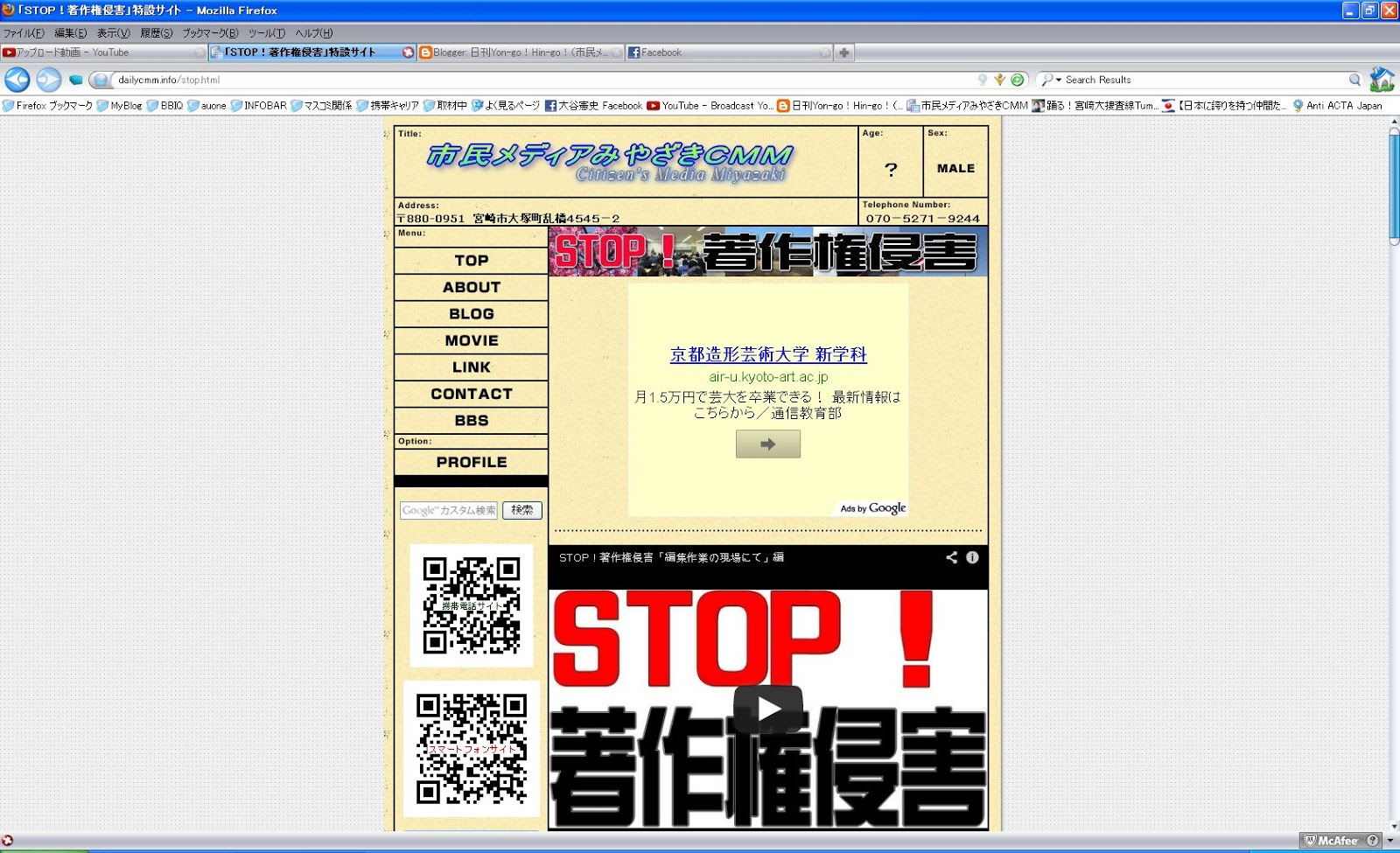Open the search engine dropdown in the search bar
This screenshot has width=1400, height=853.
coord(1057,80)
